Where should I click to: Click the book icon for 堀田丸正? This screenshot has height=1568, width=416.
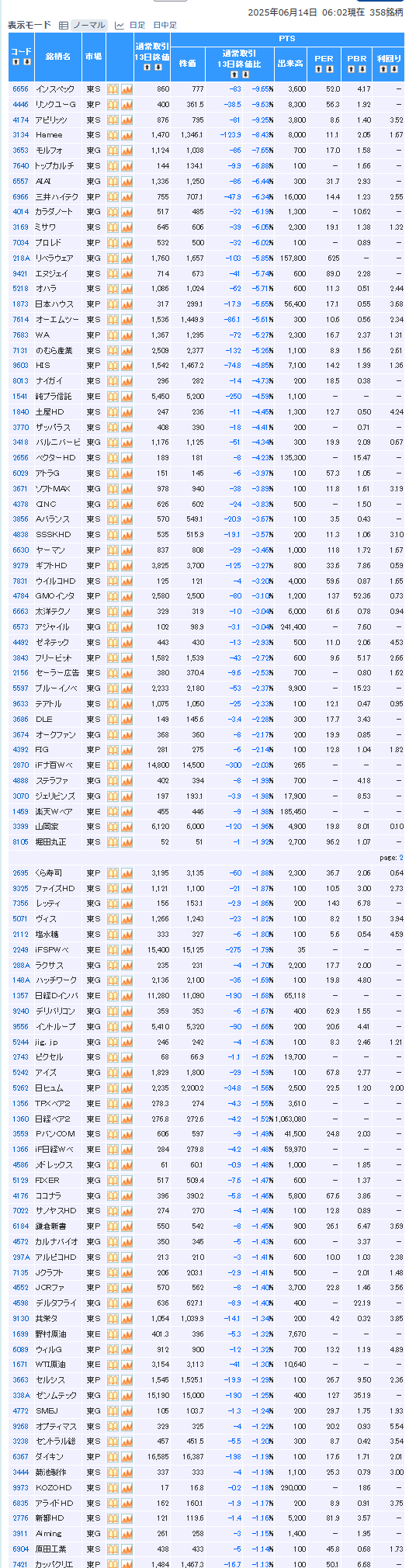[x=113, y=842]
